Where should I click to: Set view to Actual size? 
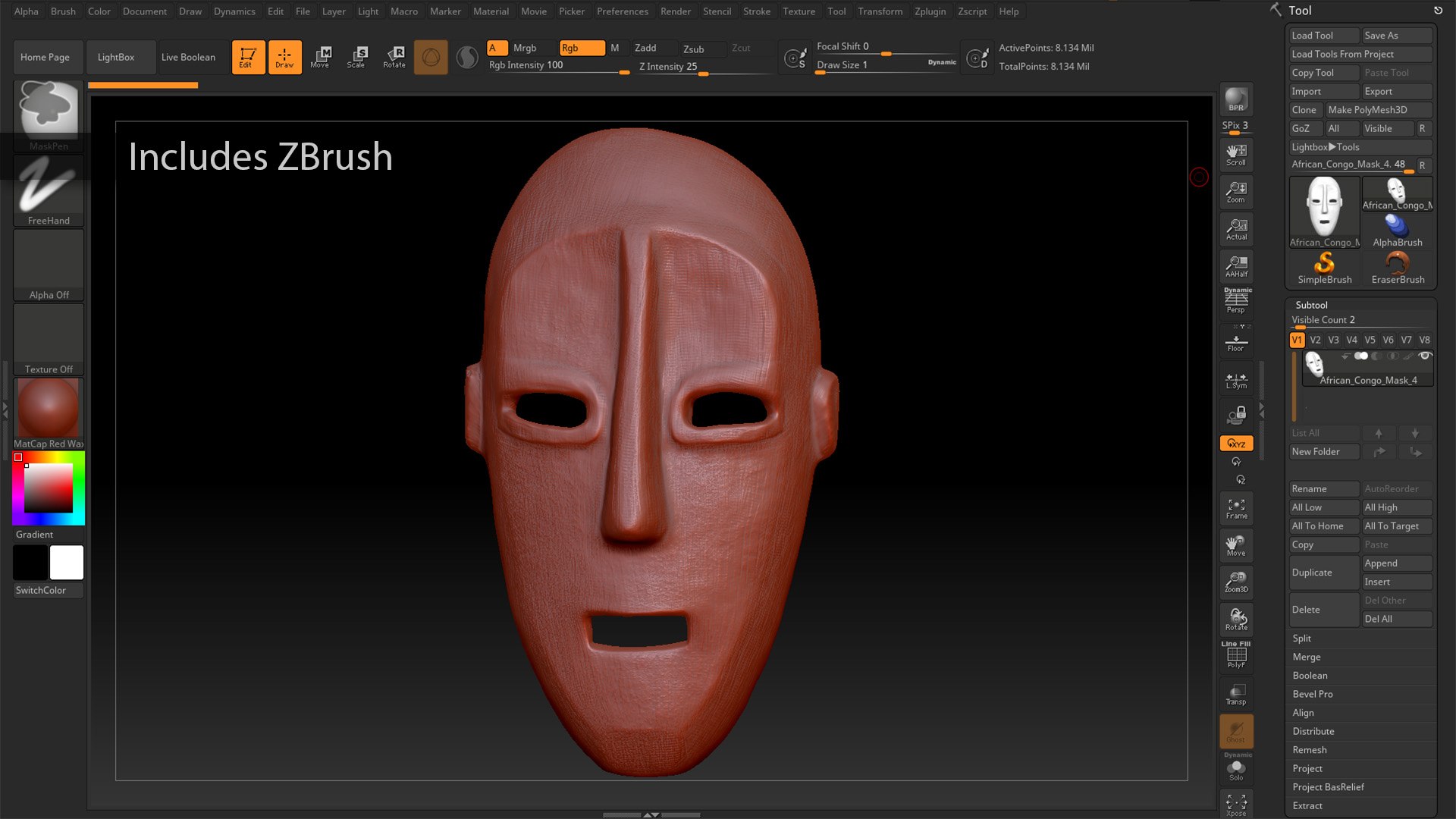coord(1236,229)
